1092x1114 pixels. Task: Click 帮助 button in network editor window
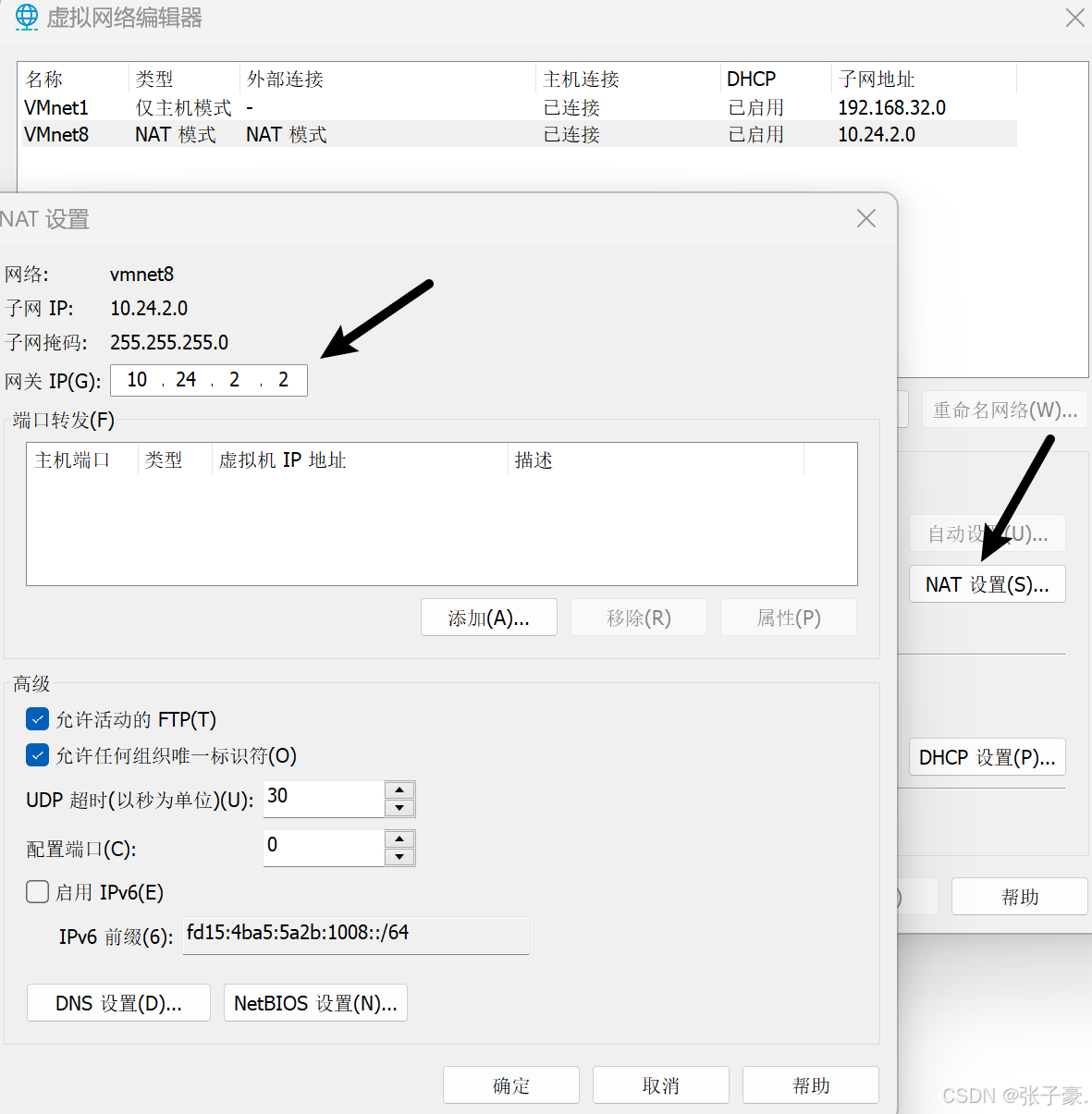click(x=1020, y=897)
